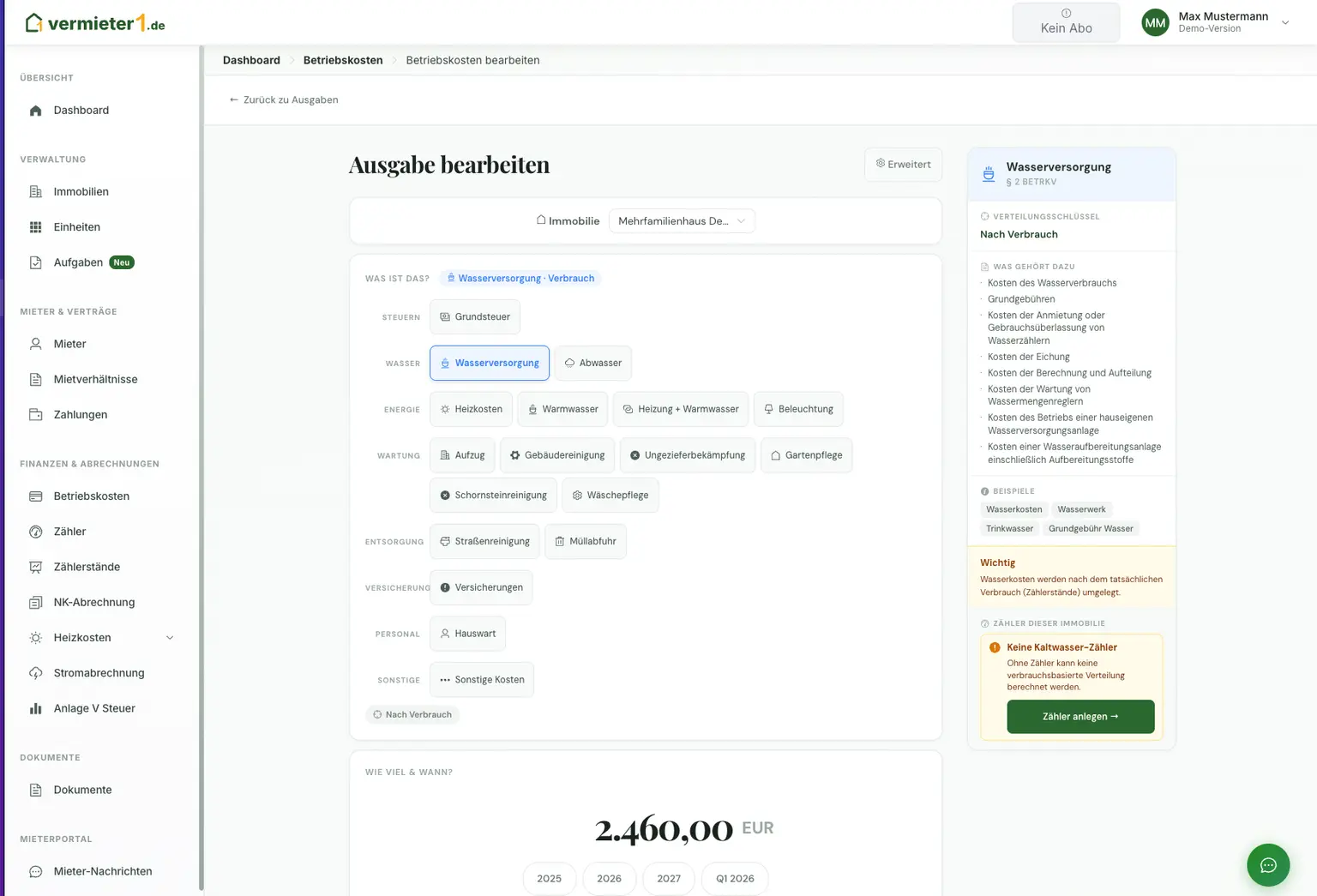Screen dimensions: 1317x896
Task: Open the green chat support bubble
Action: coord(1268,865)
